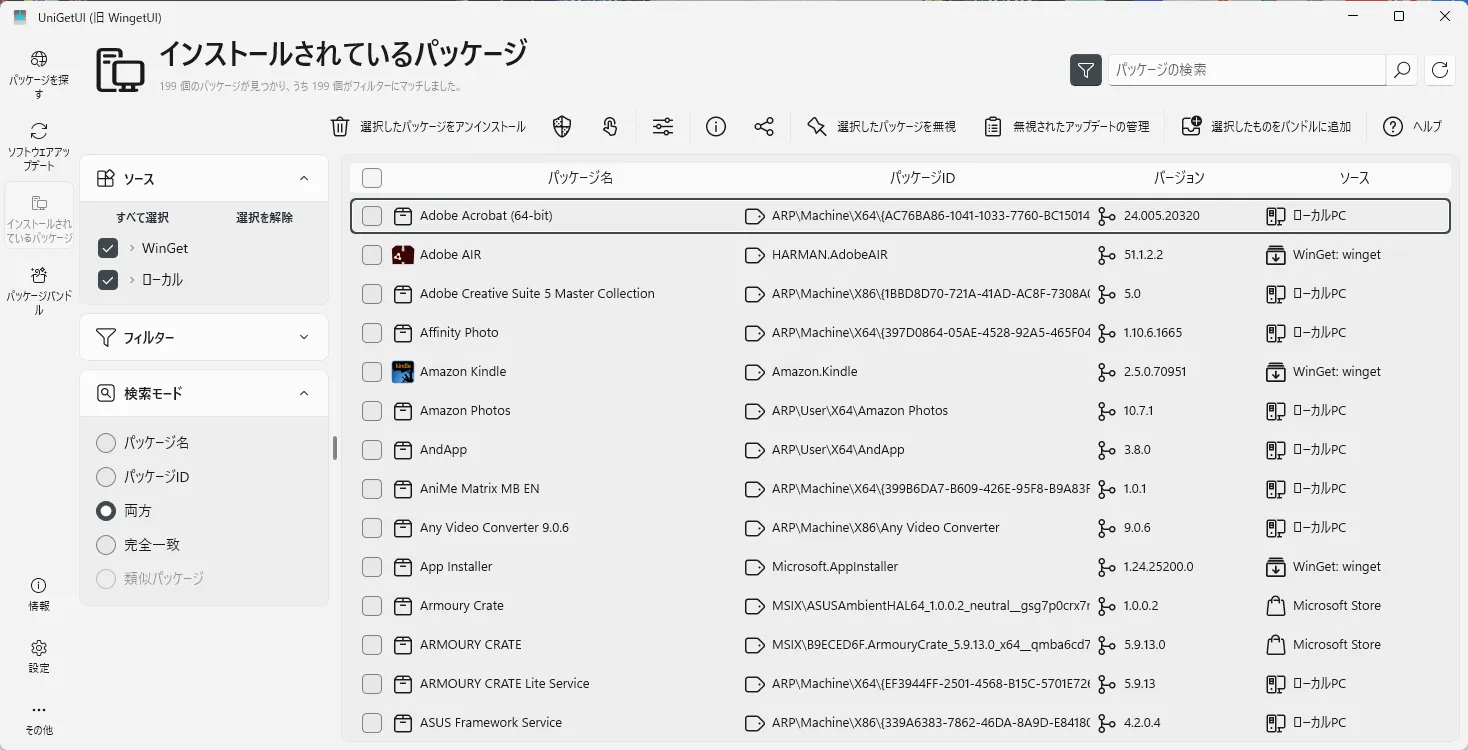Click the Adobe AIR WinGet source icon
1468x750 pixels.
pos(1275,255)
